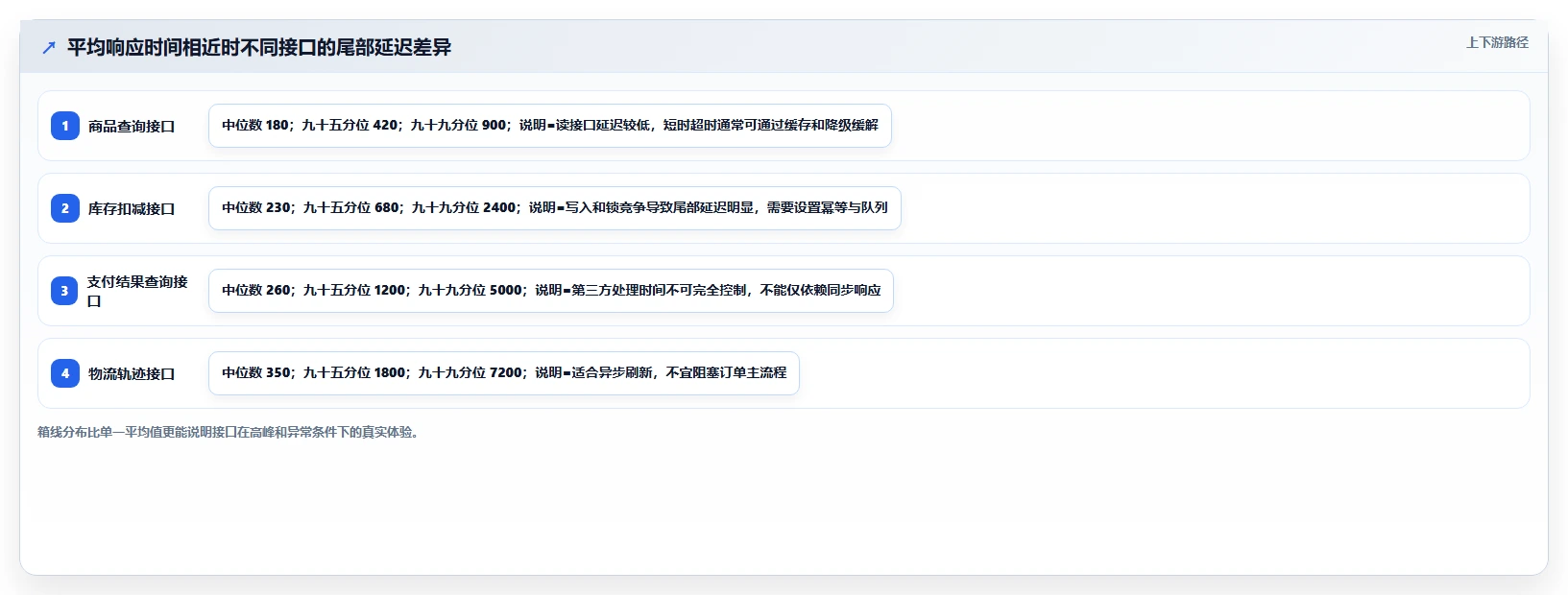
Task: Click the 上下游路径 label
Action: click(1497, 42)
